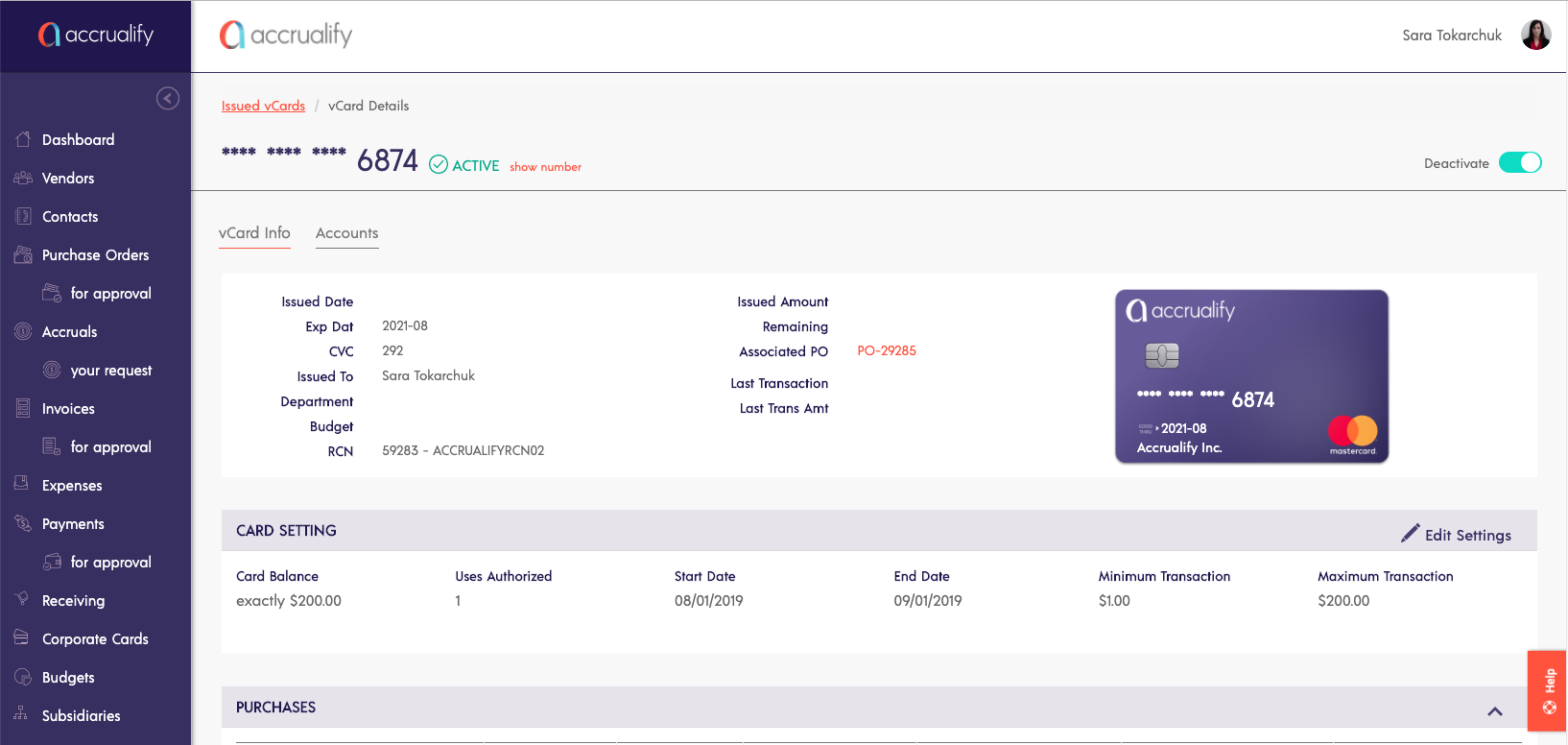Click the RCN value 59283 - ACCRUALIFYRCN02

point(463,450)
